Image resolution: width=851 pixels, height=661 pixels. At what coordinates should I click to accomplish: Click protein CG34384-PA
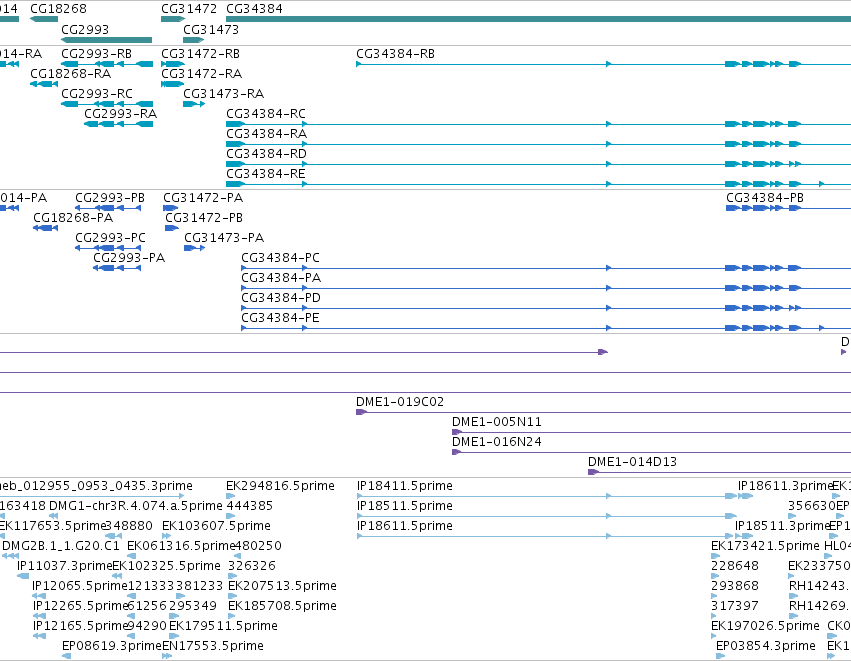[281, 278]
